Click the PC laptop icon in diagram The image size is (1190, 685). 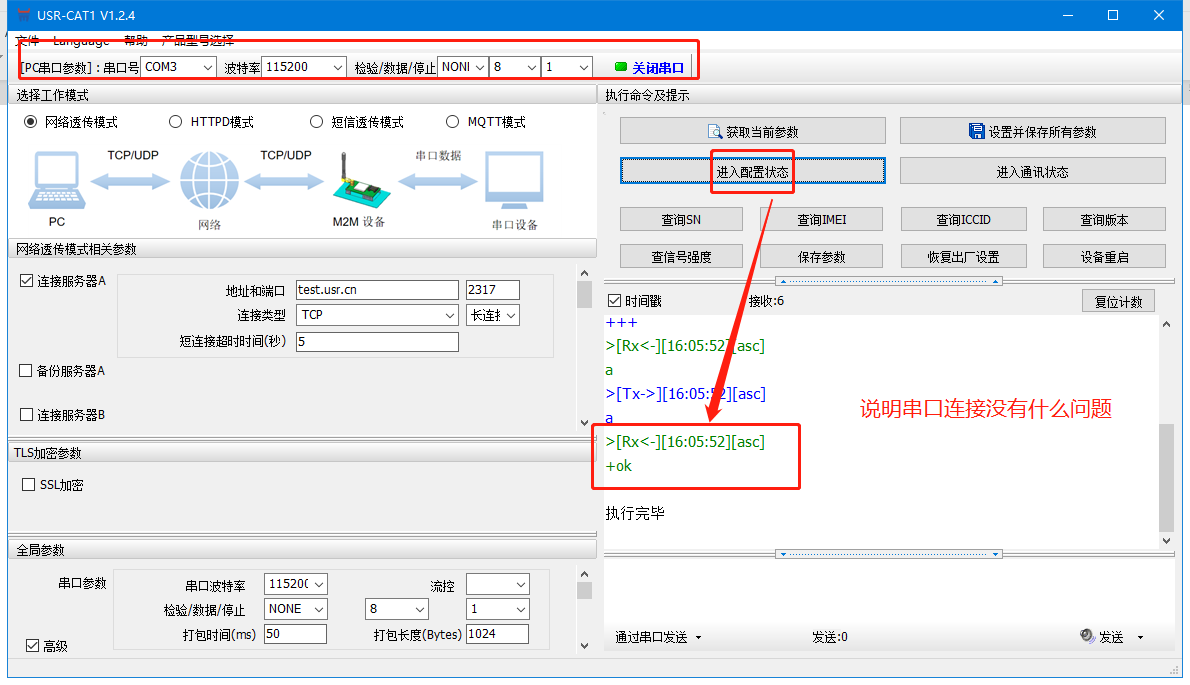[57, 181]
